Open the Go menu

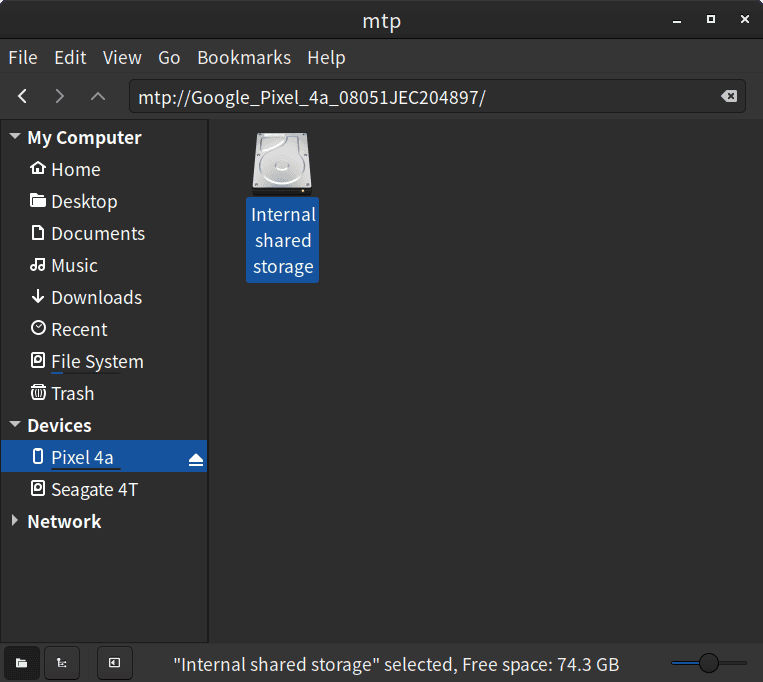tap(169, 58)
